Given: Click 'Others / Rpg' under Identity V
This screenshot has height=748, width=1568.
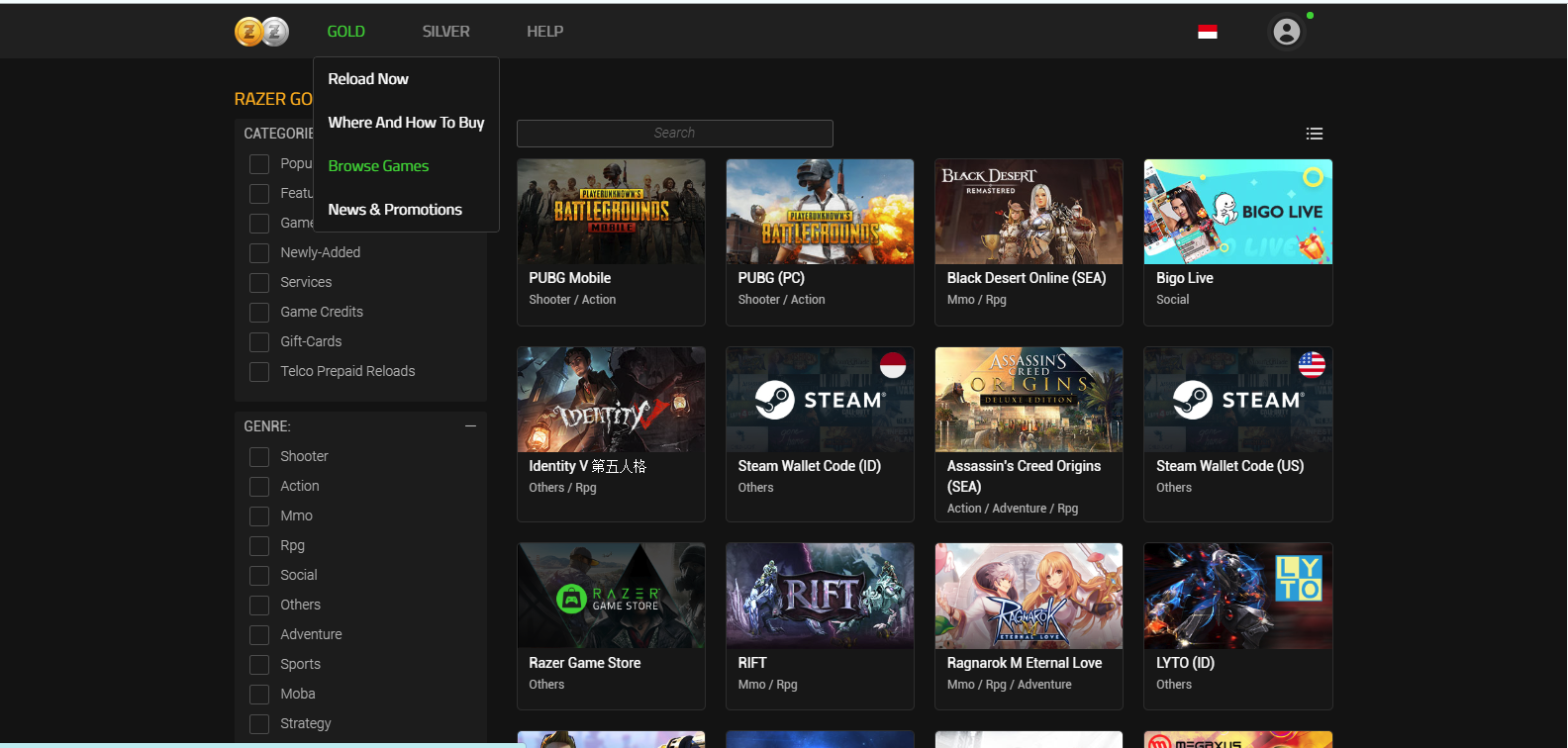Looking at the screenshot, I should point(562,488).
